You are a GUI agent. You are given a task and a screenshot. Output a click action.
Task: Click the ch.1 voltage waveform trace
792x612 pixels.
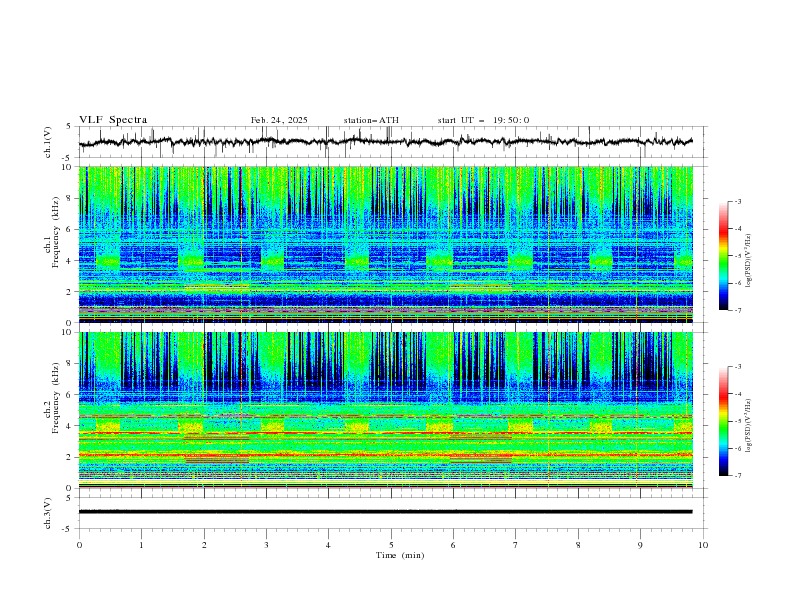click(x=385, y=142)
